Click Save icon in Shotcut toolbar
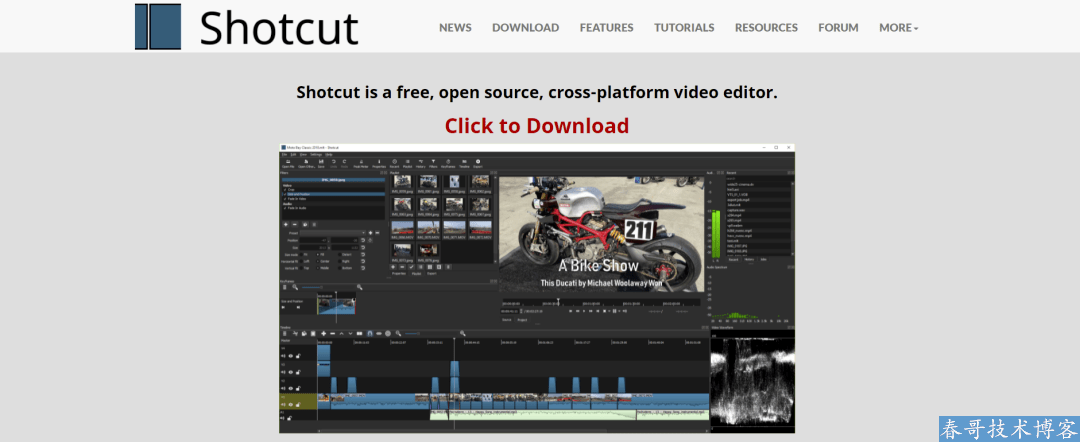 pyautogui.click(x=321, y=161)
